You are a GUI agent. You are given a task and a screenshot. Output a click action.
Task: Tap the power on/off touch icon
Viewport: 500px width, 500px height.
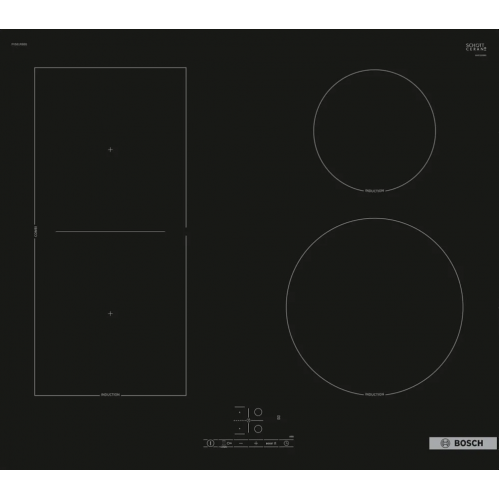(x=210, y=443)
